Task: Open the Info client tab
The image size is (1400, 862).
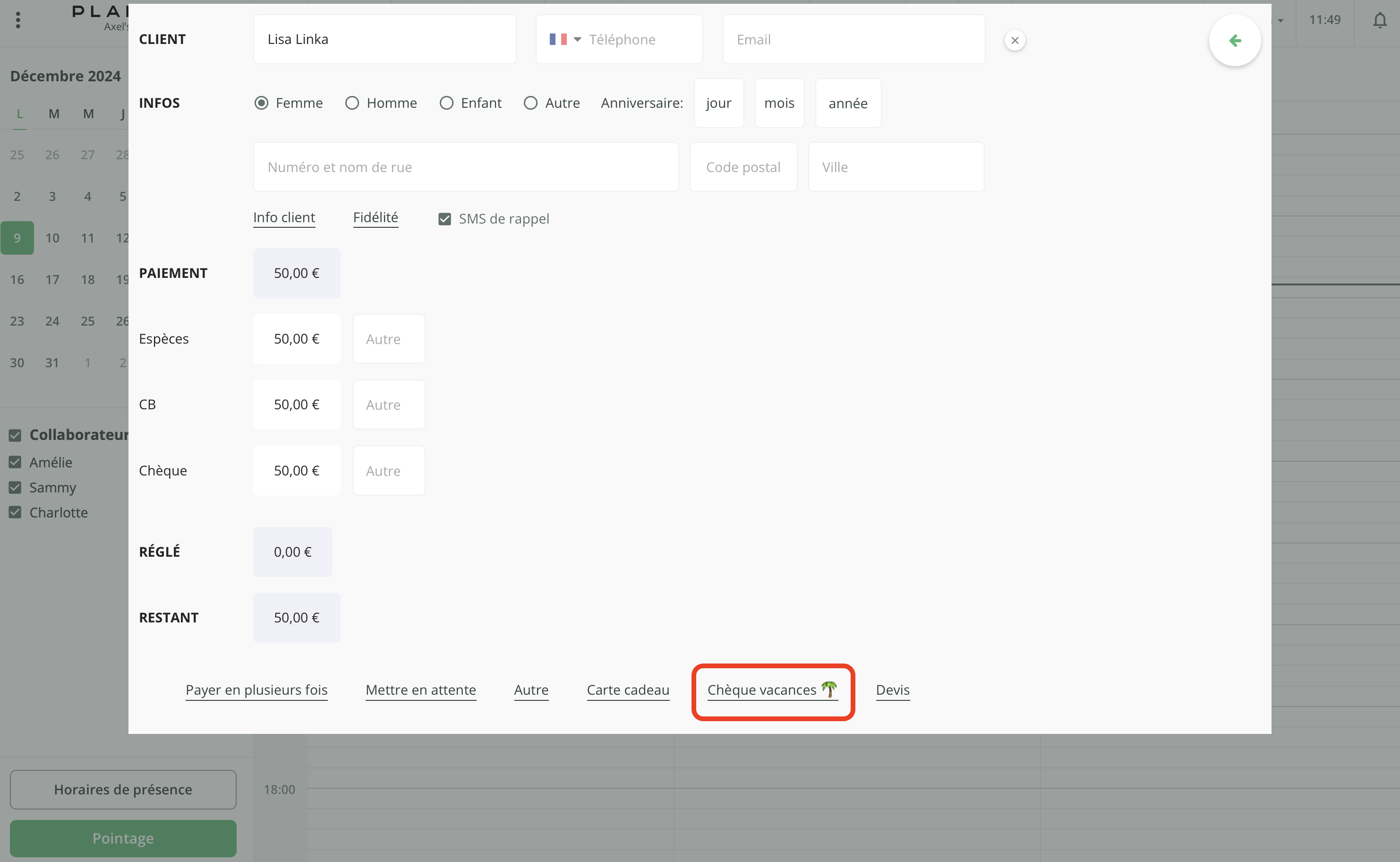Action: click(x=284, y=218)
